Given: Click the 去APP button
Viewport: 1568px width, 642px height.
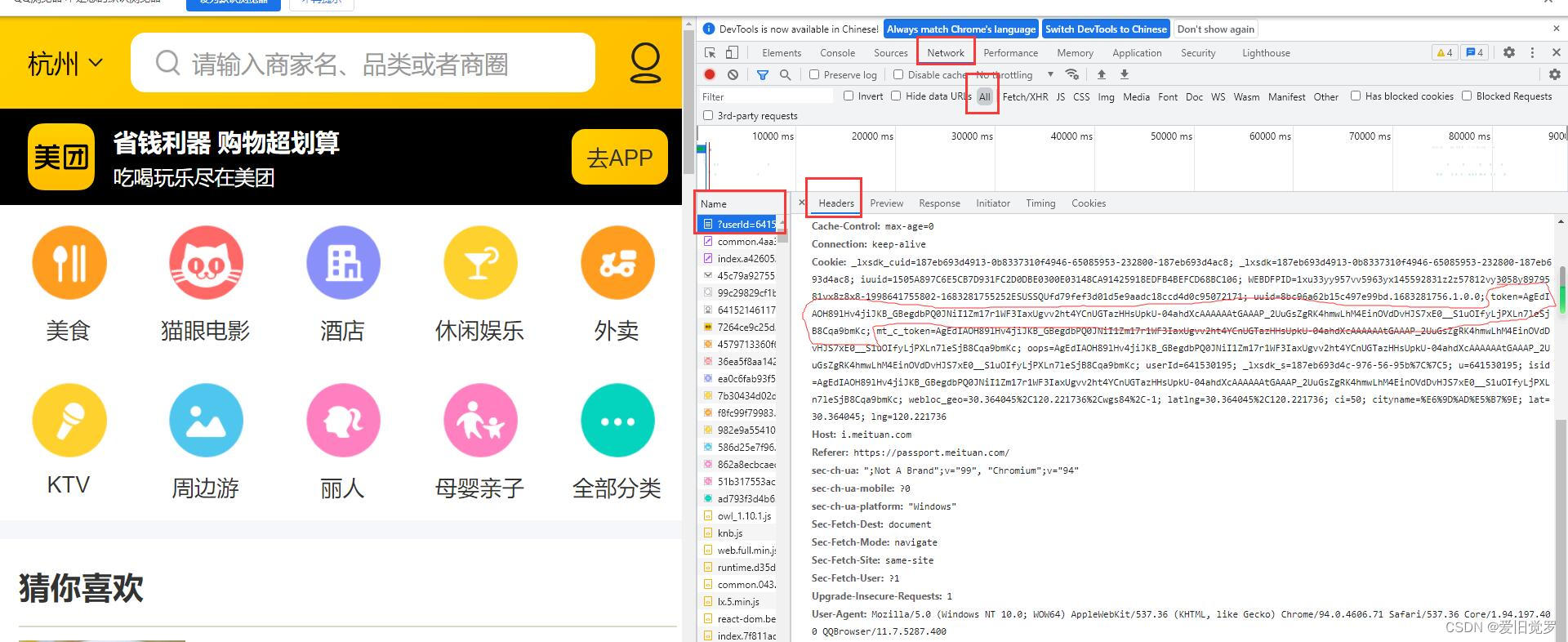Looking at the screenshot, I should (620, 157).
